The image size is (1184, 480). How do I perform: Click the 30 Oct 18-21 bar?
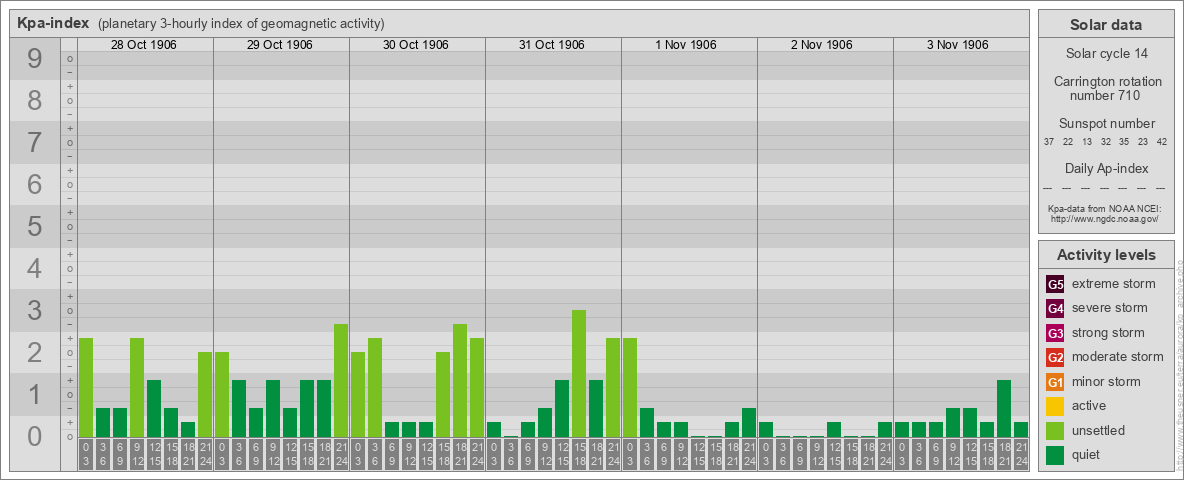coord(460,380)
